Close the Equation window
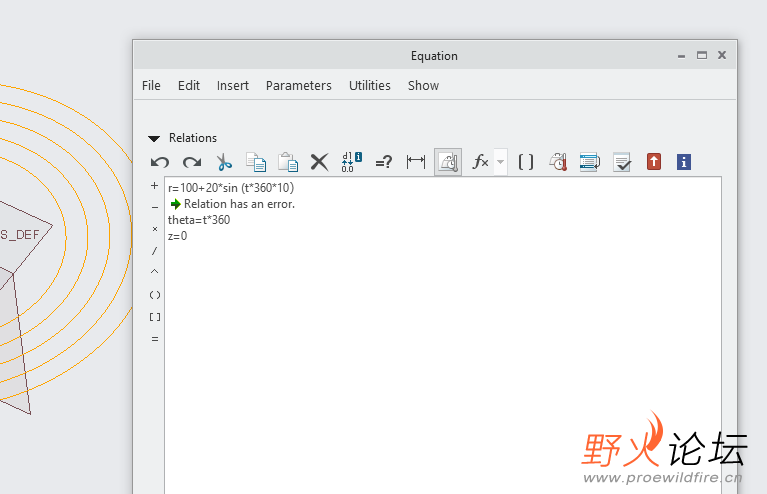Image resolution: width=767 pixels, height=494 pixels. [x=722, y=55]
